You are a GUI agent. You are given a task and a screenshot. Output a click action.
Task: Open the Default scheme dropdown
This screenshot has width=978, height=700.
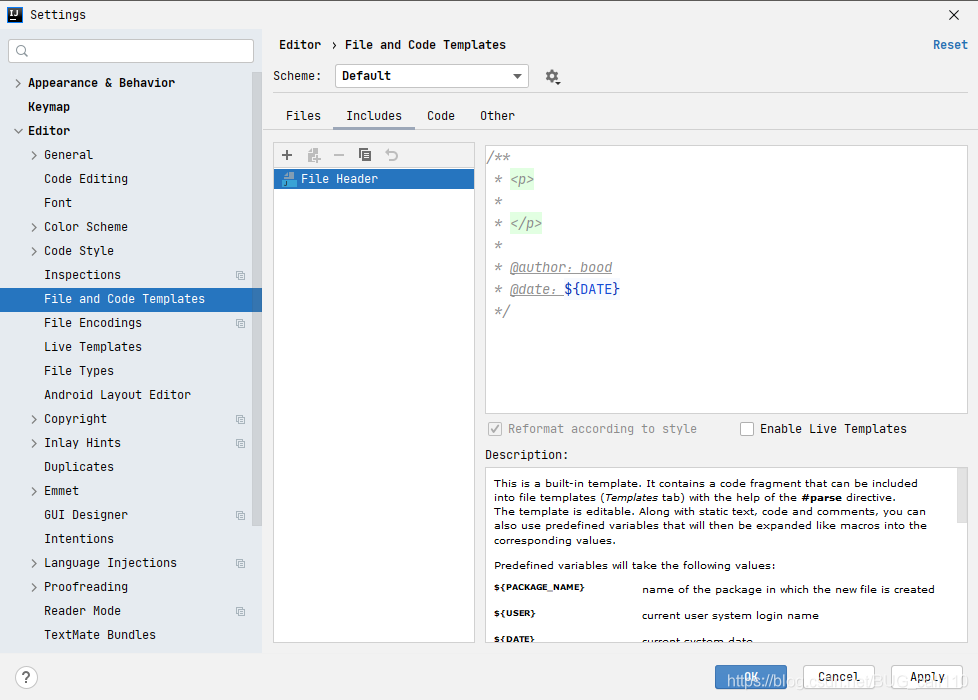pos(431,76)
